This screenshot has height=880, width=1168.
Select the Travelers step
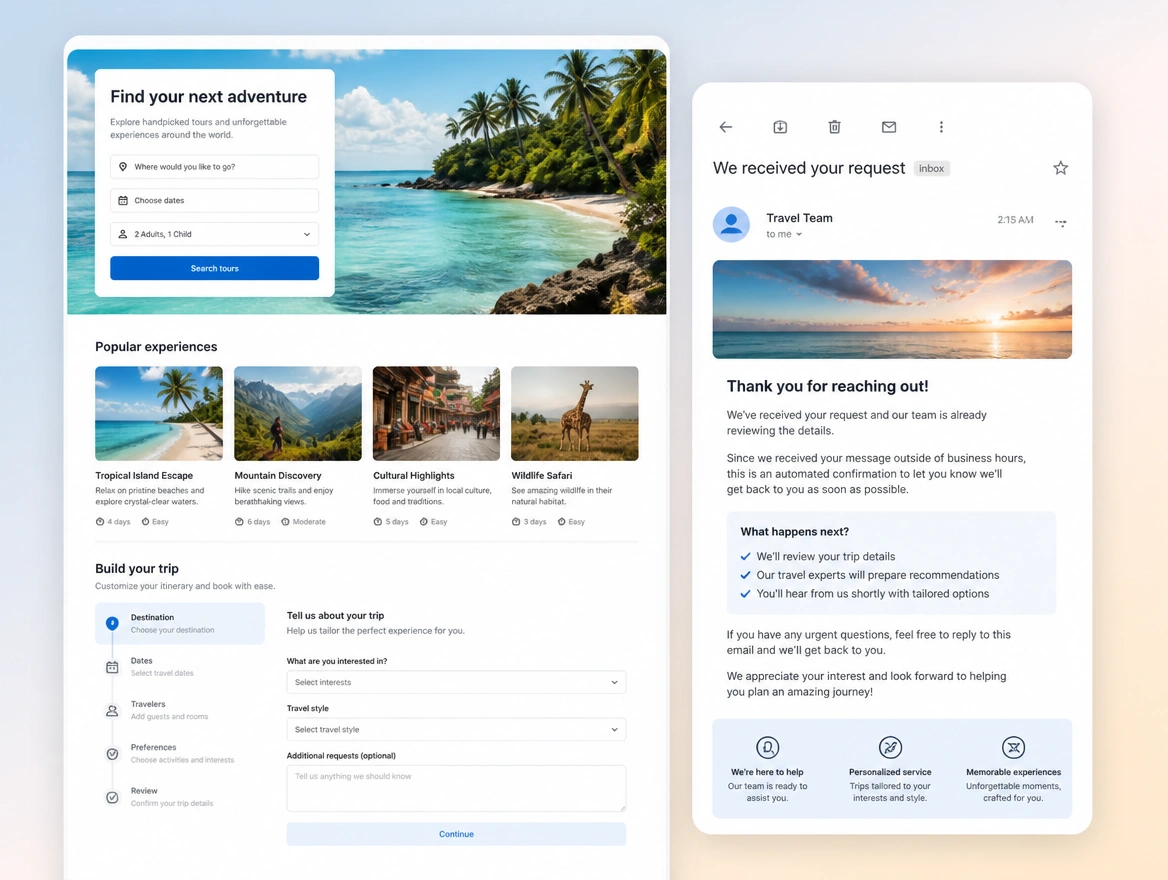point(180,710)
